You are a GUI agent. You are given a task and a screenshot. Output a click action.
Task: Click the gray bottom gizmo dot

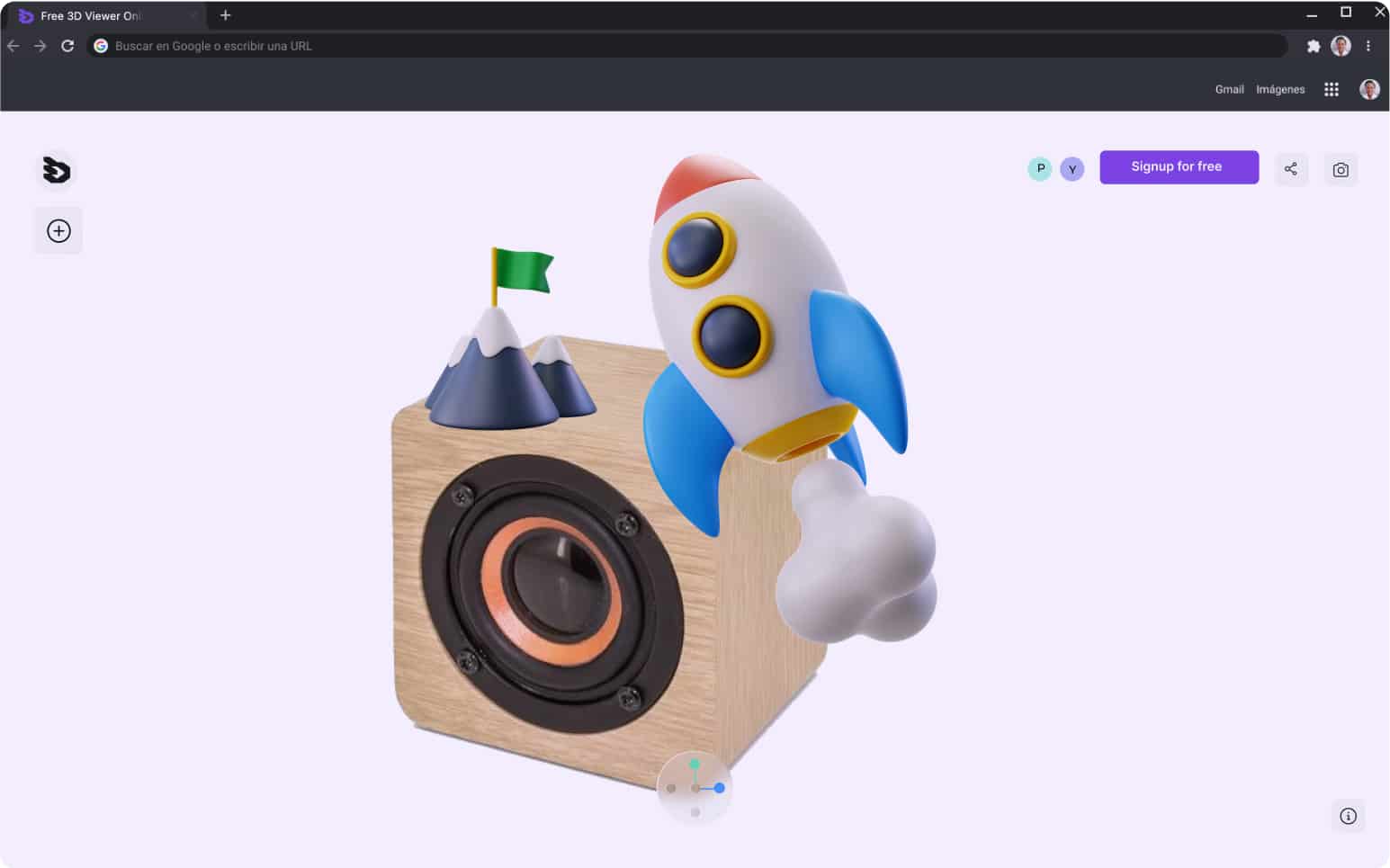[695, 812]
